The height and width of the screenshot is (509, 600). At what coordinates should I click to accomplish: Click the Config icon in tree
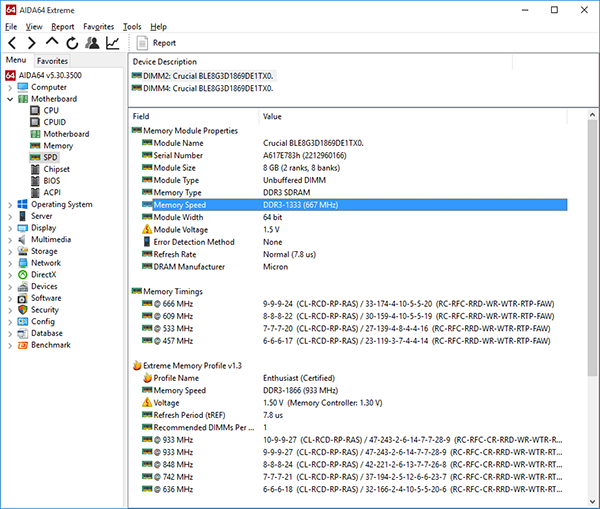(23, 322)
